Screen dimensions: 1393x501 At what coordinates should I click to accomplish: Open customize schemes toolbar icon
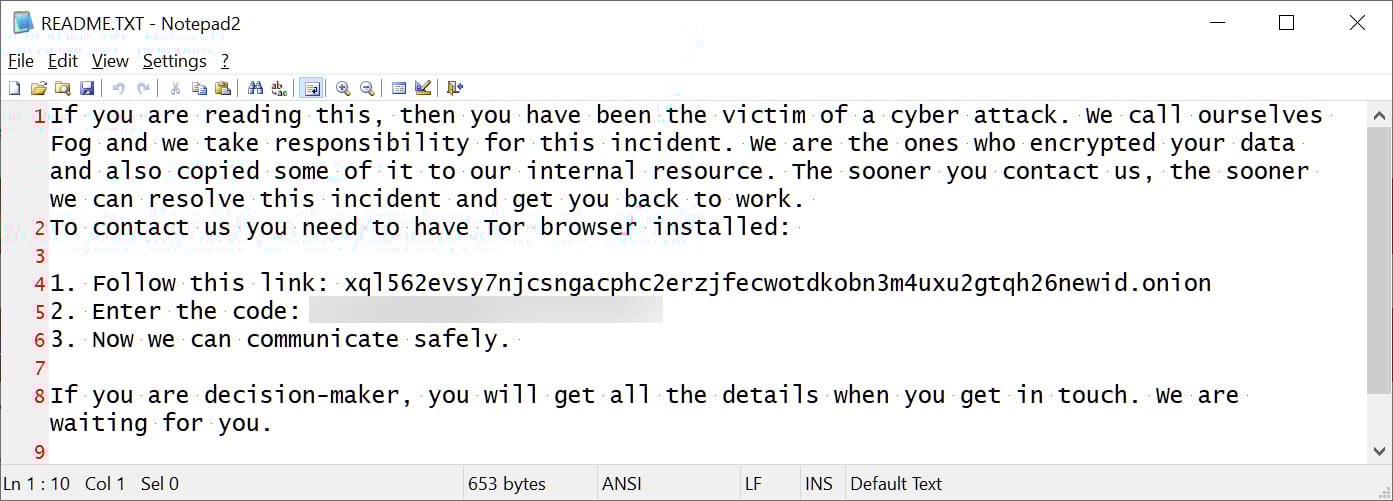click(423, 88)
